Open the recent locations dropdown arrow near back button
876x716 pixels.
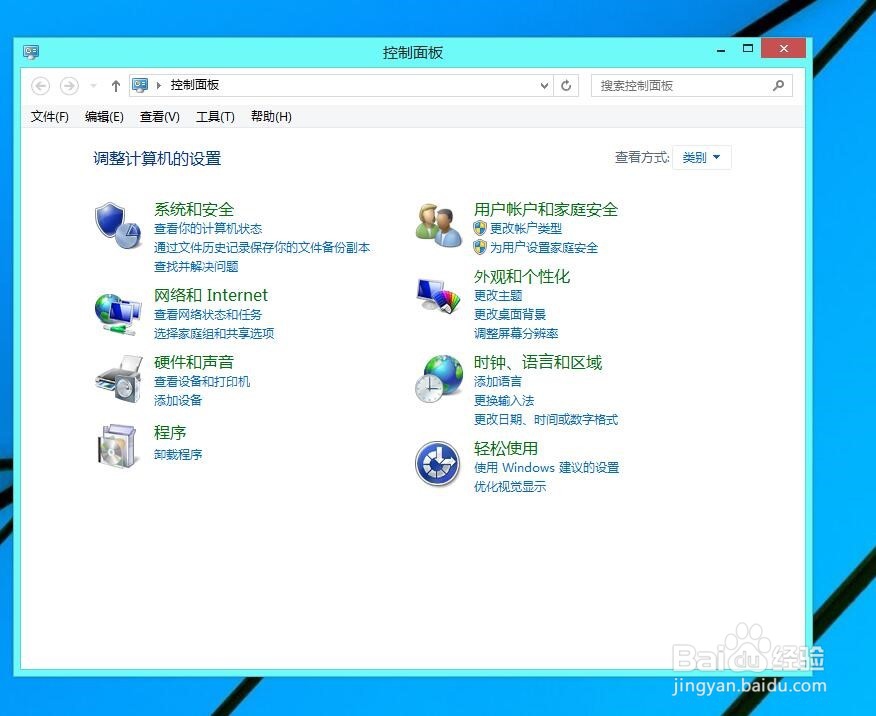click(92, 85)
